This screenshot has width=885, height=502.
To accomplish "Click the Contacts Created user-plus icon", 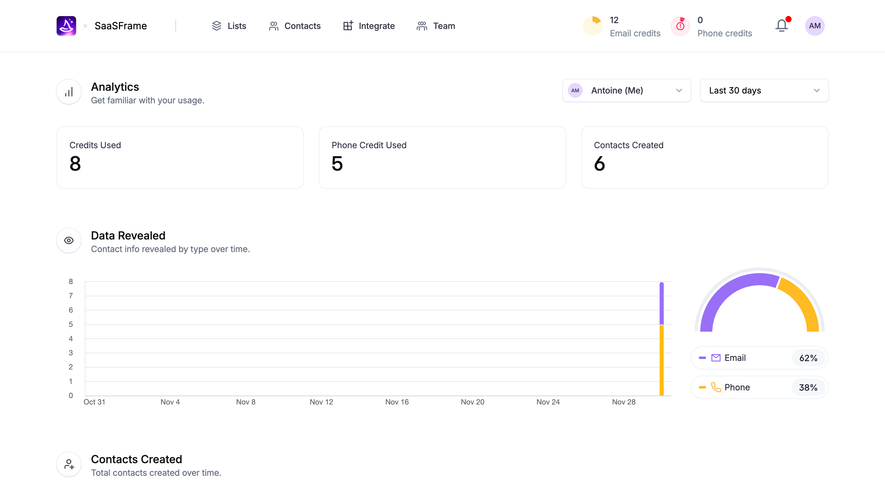I will coord(69,465).
